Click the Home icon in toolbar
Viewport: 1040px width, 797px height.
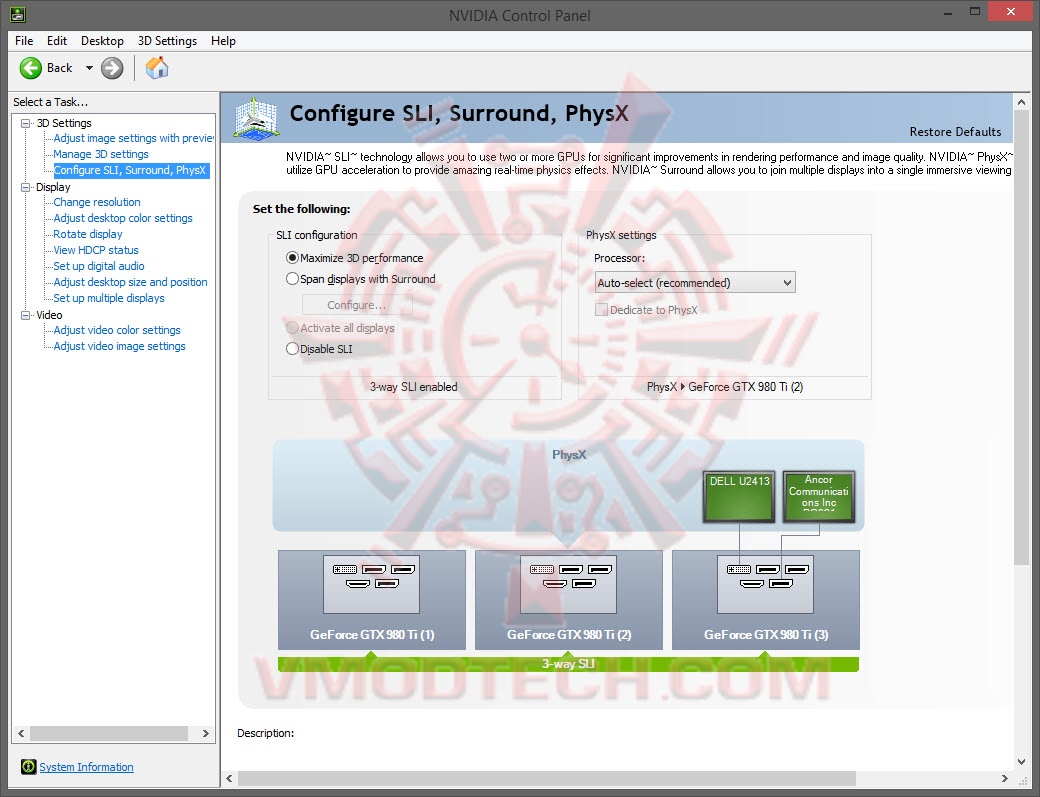click(x=157, y=68)
